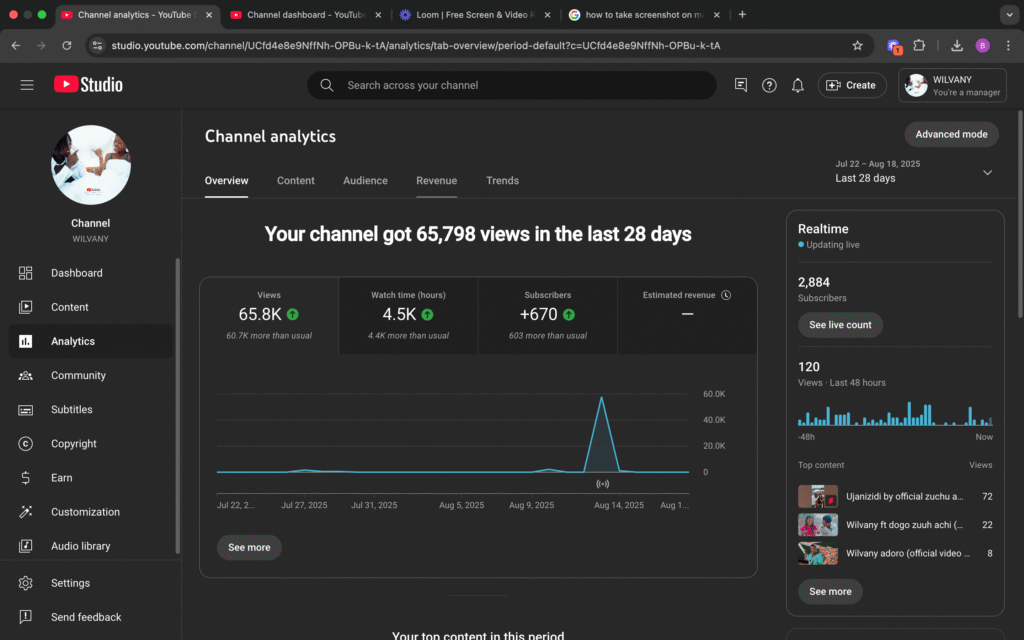
Task: Select the Subscribers metric card
Action: (548, 314)
